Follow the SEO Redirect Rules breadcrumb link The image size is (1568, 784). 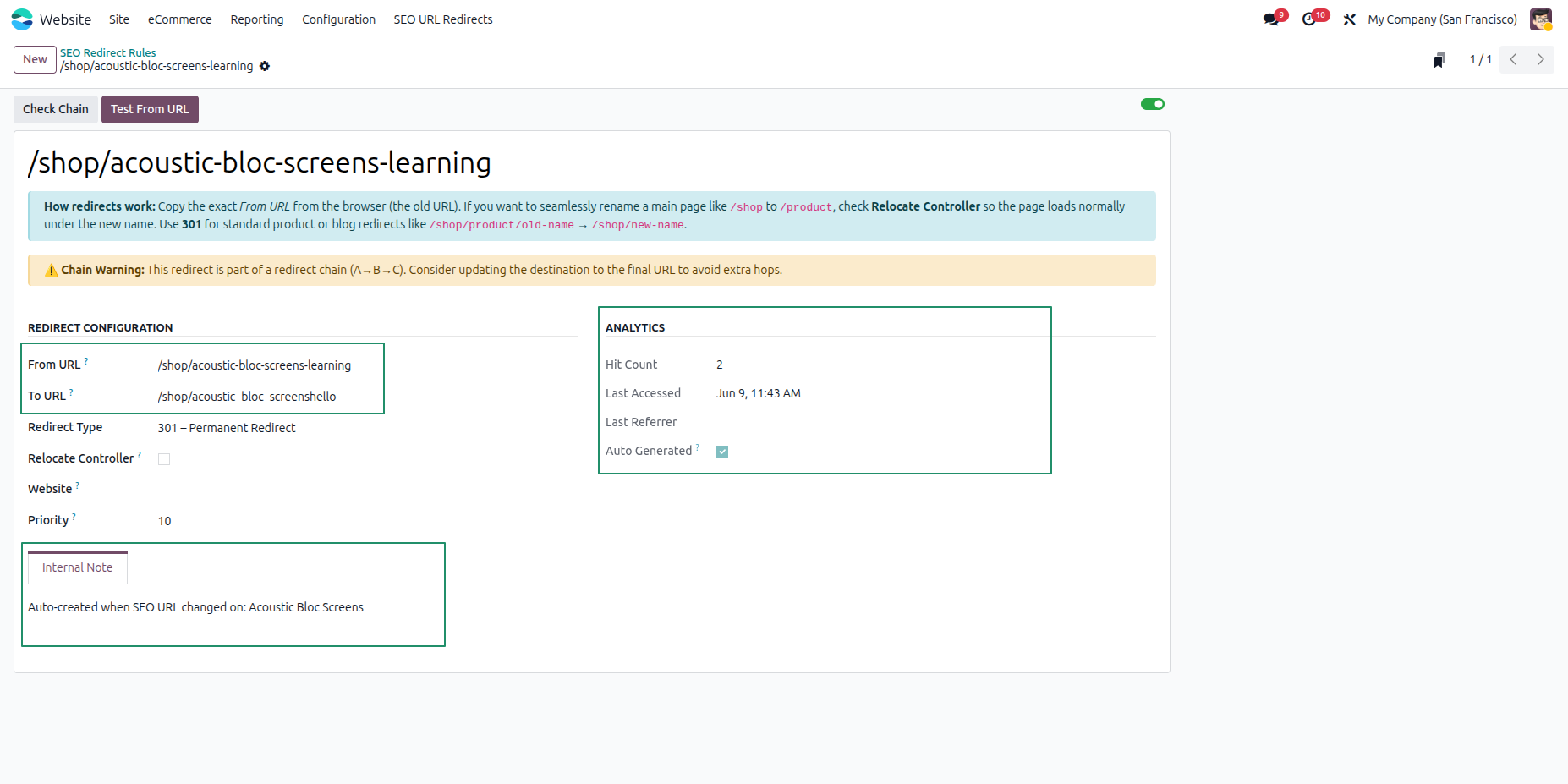tap(107, 52)
